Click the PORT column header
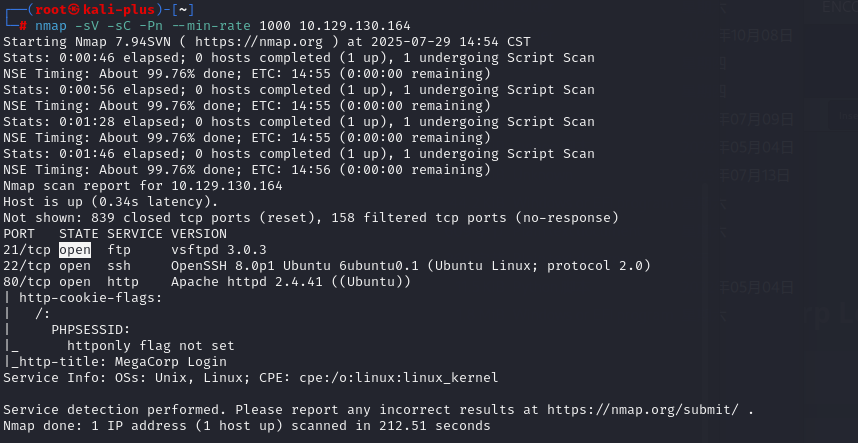 click(x=19, y=234)
